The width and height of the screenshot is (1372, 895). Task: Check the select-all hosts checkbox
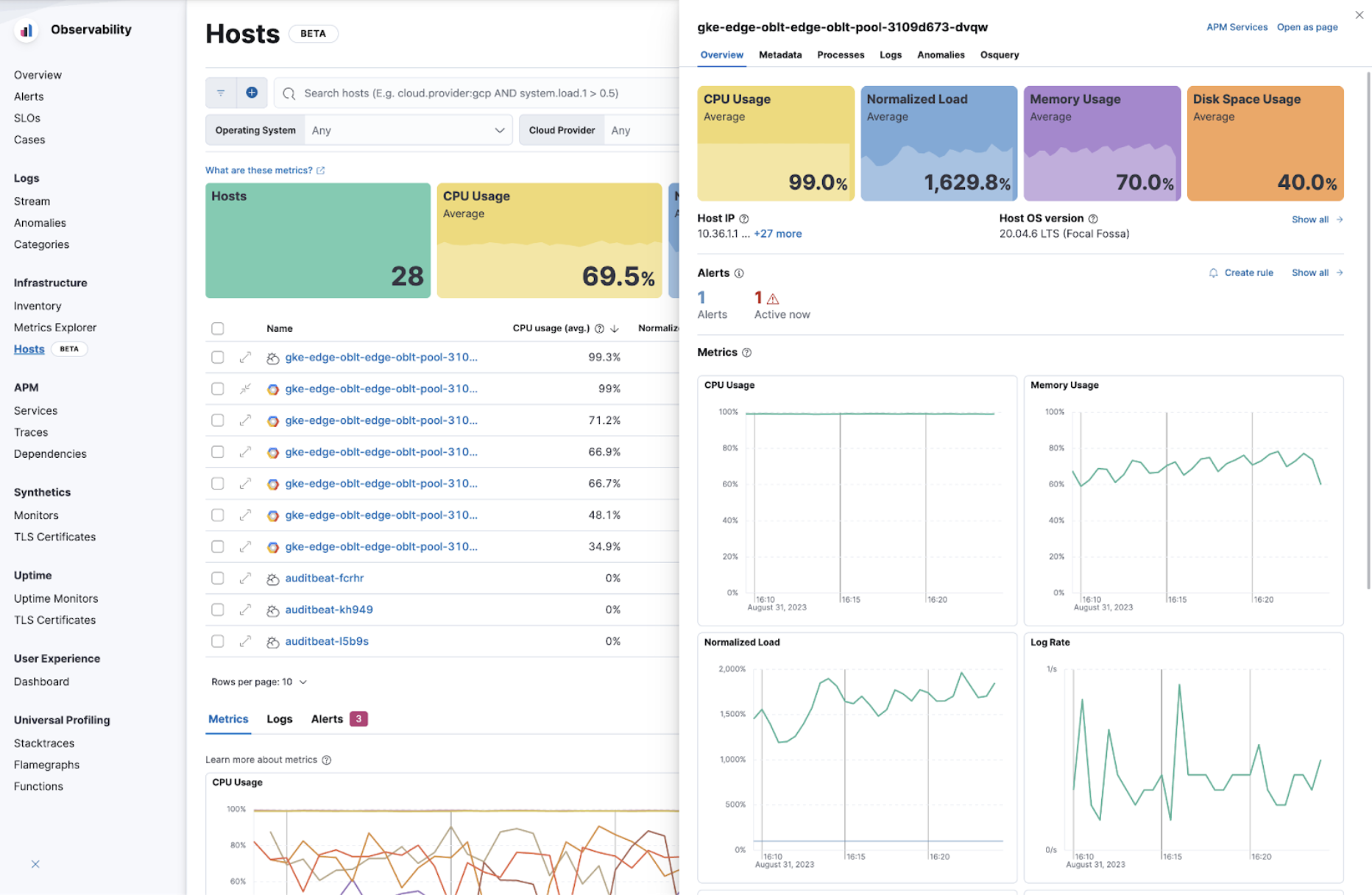[217, 328]
